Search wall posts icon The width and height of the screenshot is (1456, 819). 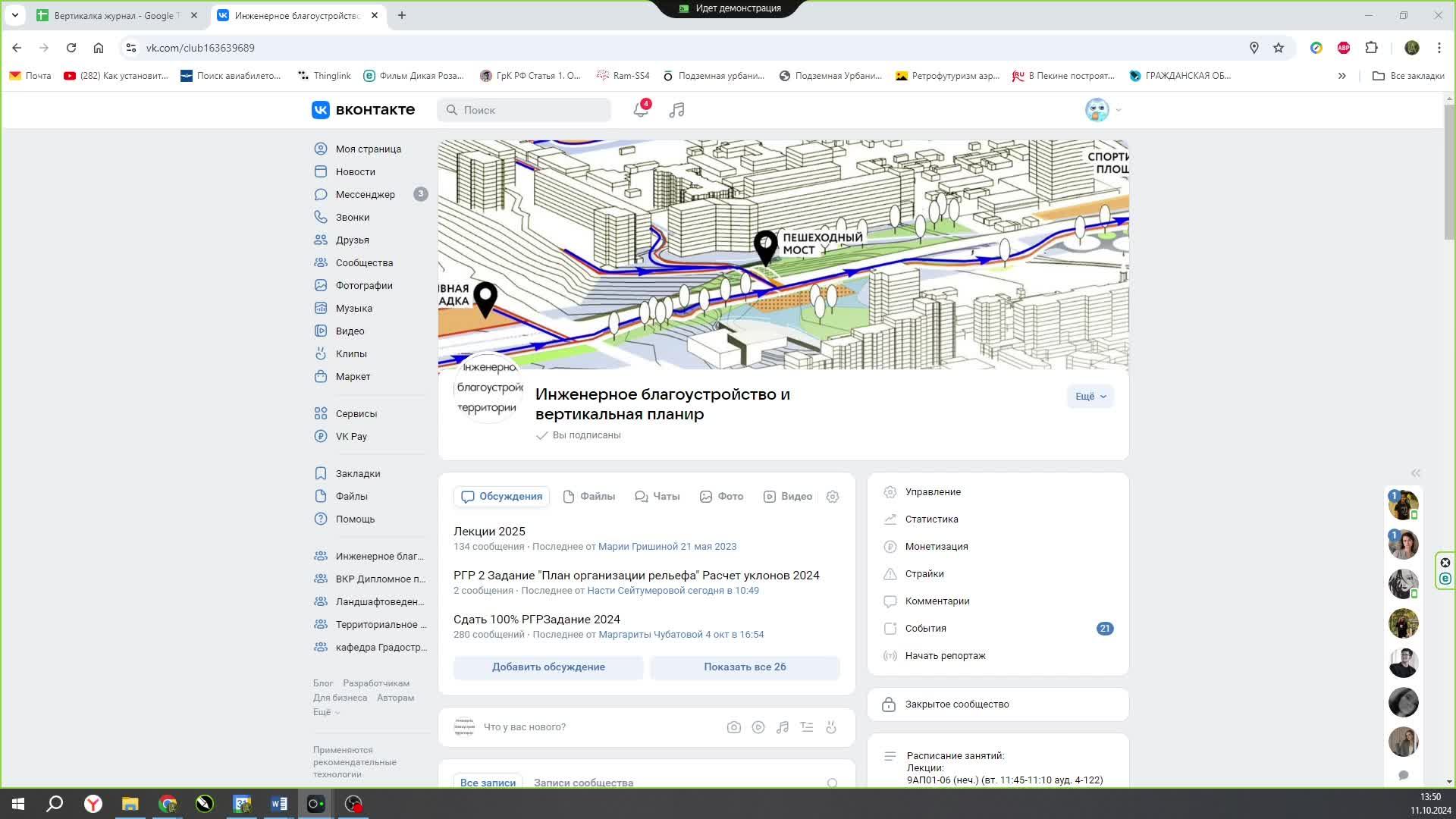point(832,783)
